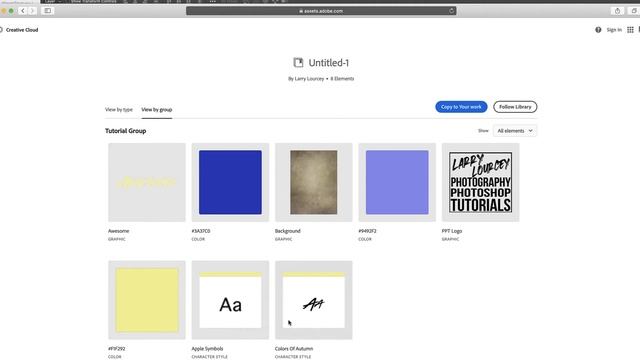Click the PPT Logo element name

coord(452,231)
